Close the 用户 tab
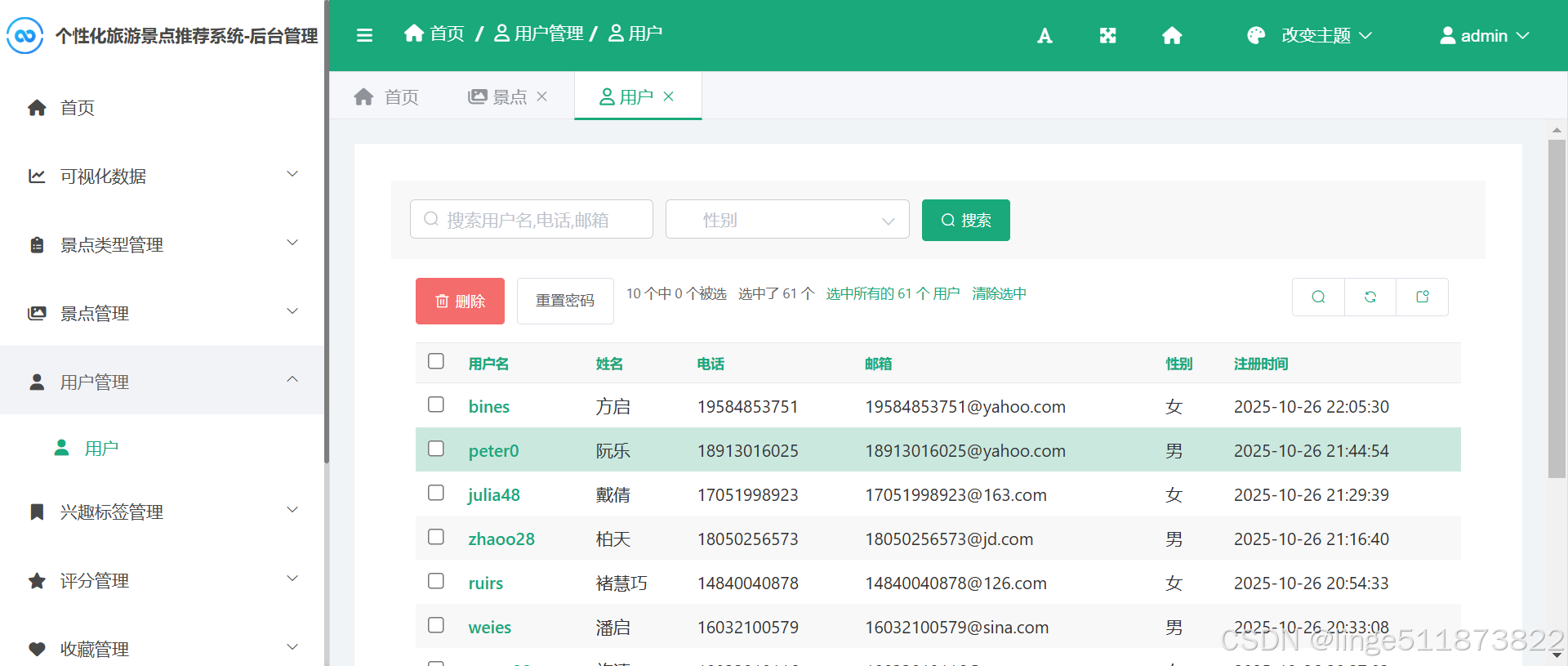 click(668, 96)
